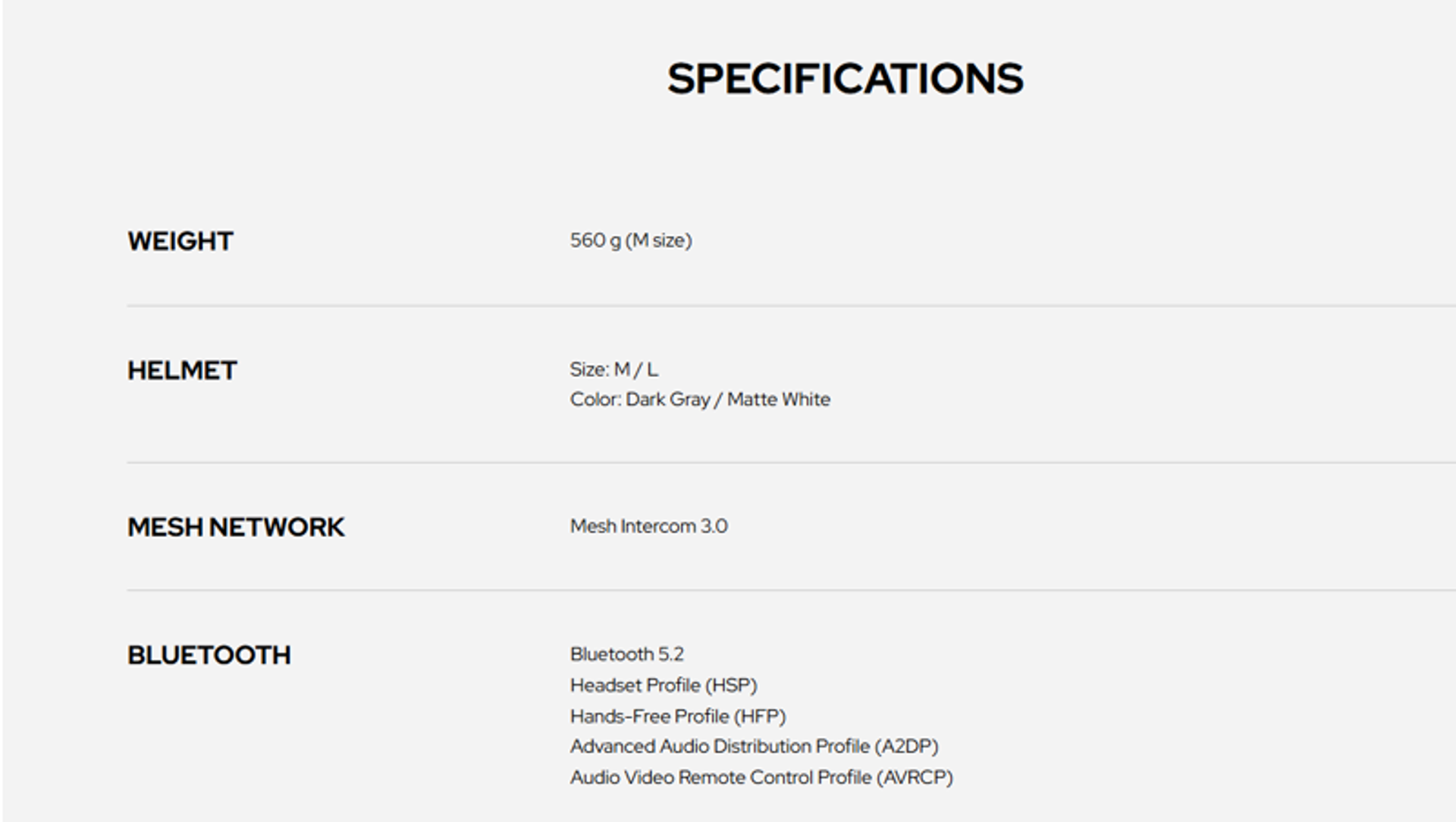
Task: Click the Size: M / L line
Action: pos(614,369)
